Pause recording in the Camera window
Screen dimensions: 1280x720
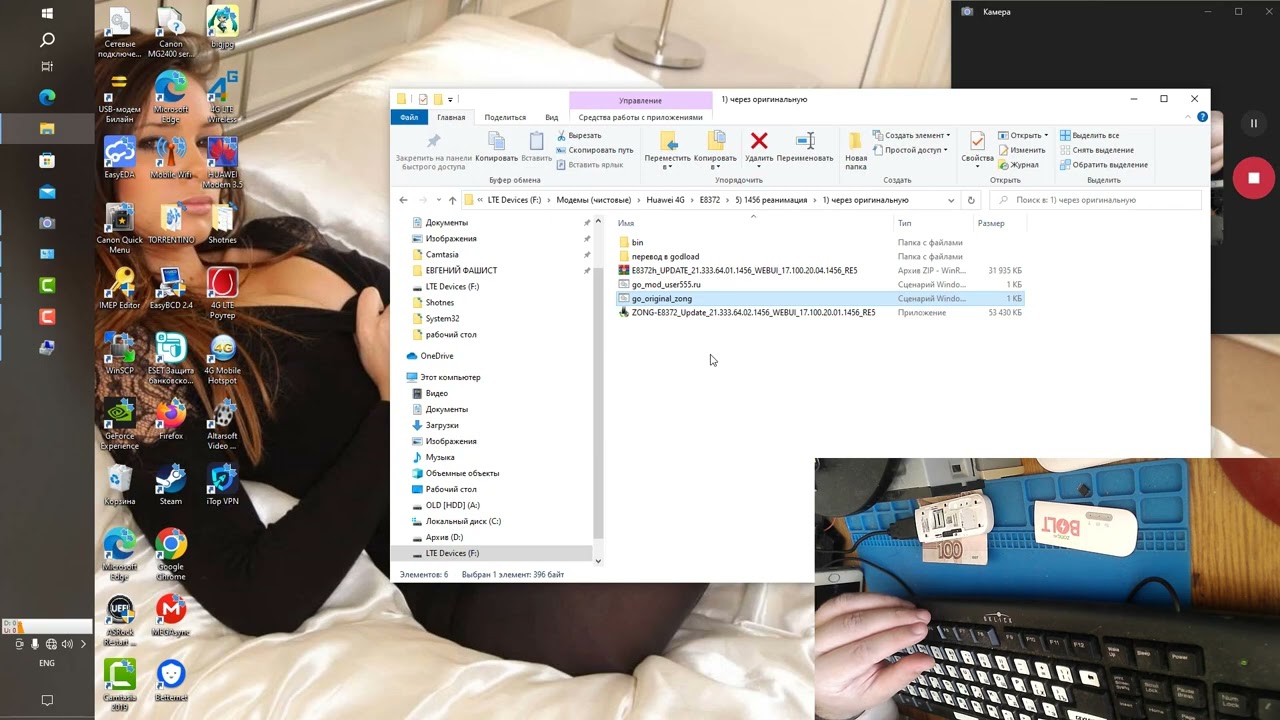coord(1253,123)
